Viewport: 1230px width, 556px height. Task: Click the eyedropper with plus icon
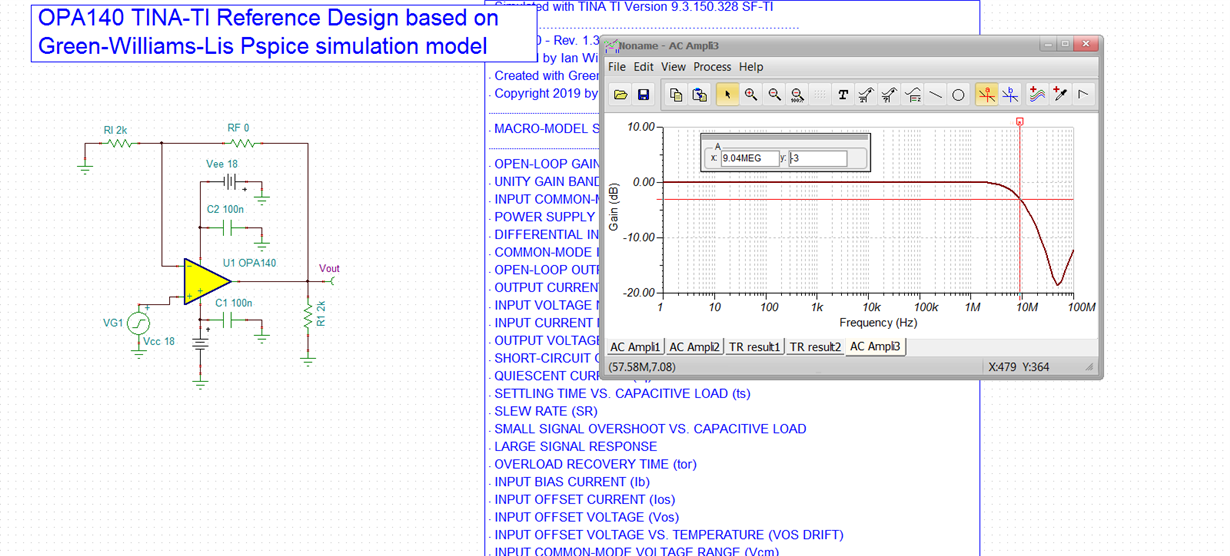point(1061,95)
